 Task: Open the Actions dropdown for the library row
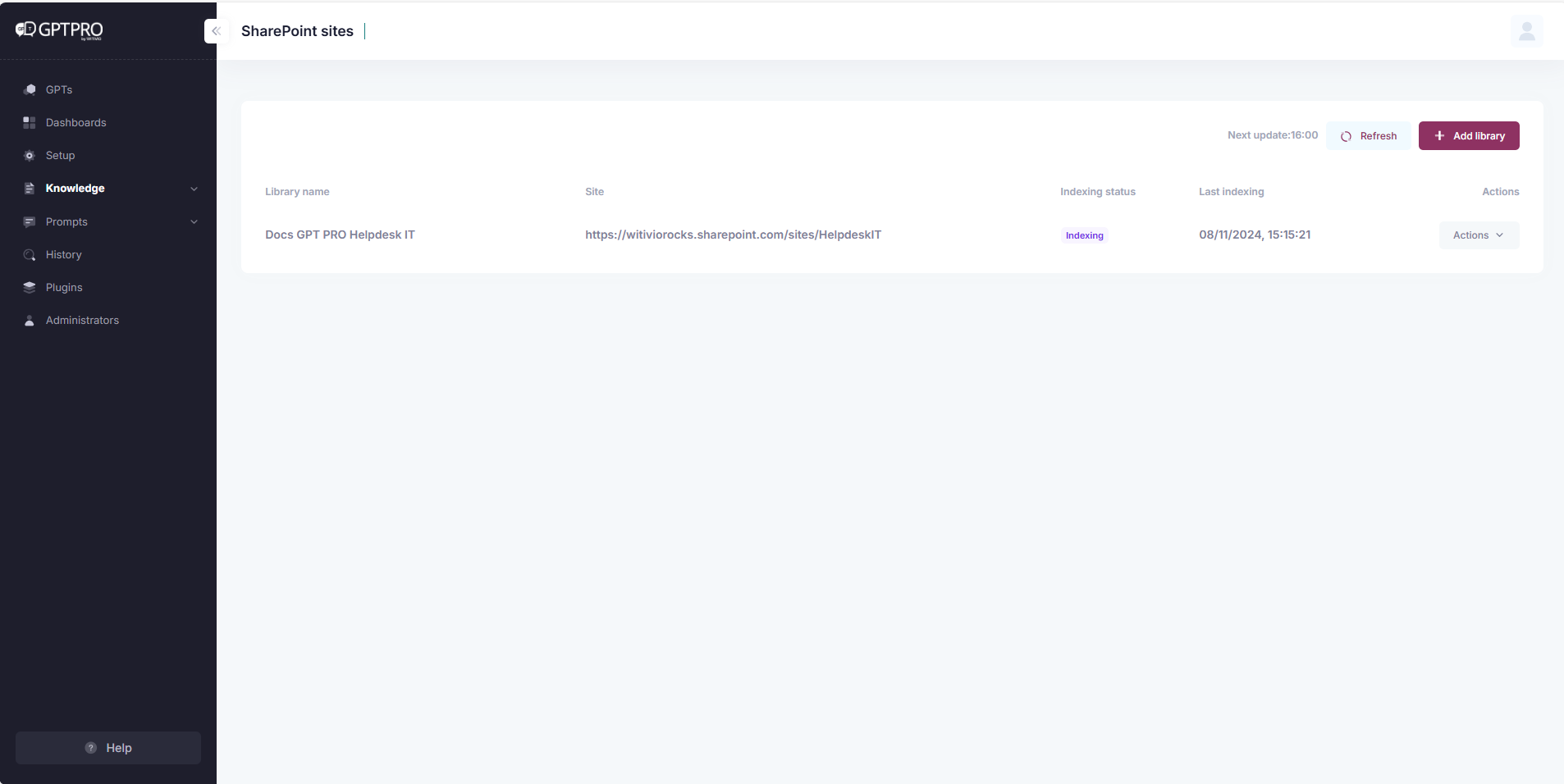pos(1477,235)
